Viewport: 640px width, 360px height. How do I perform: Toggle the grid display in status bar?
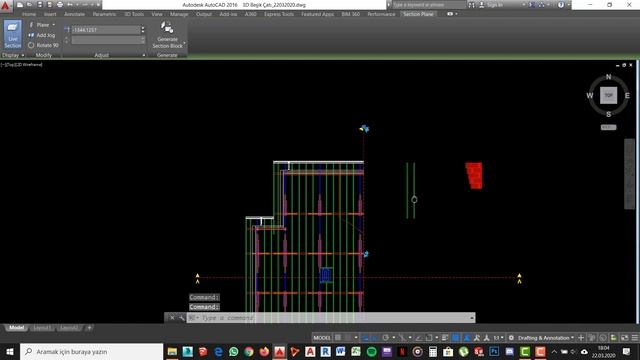click(338, 338)
